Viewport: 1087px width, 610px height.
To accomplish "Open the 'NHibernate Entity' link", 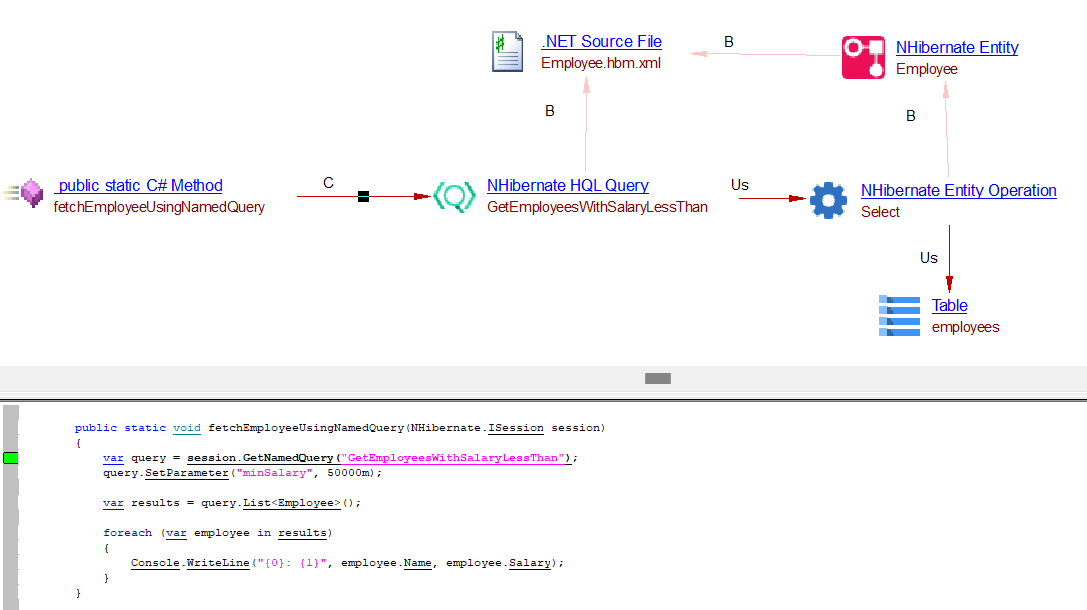I will [956, 48].
